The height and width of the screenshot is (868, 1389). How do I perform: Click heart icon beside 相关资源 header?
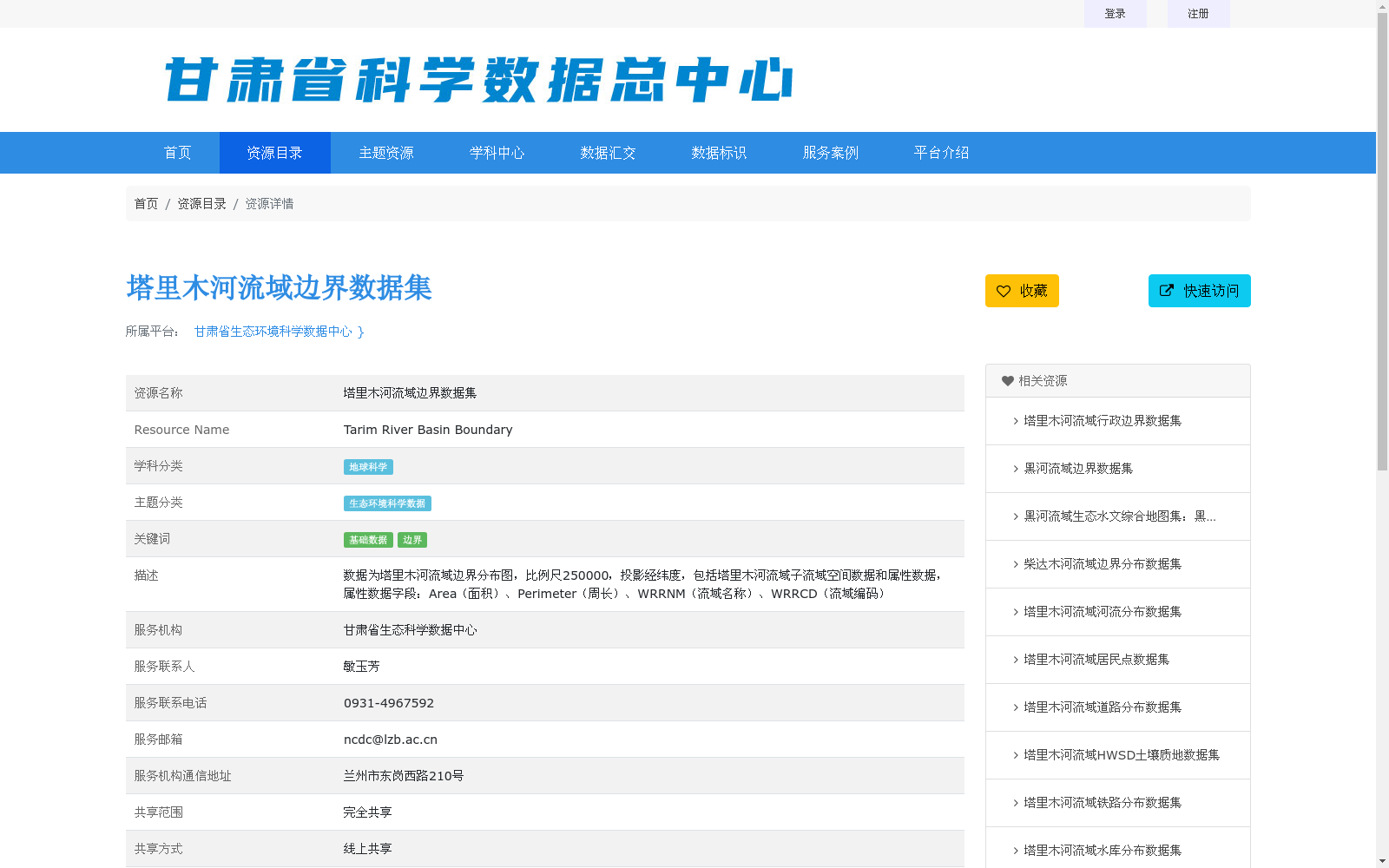tap(1008, 381)
